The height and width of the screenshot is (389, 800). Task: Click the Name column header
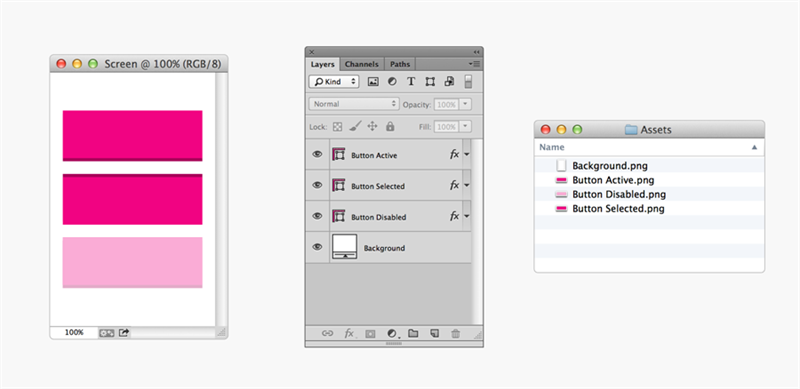[x=649, y=148]
